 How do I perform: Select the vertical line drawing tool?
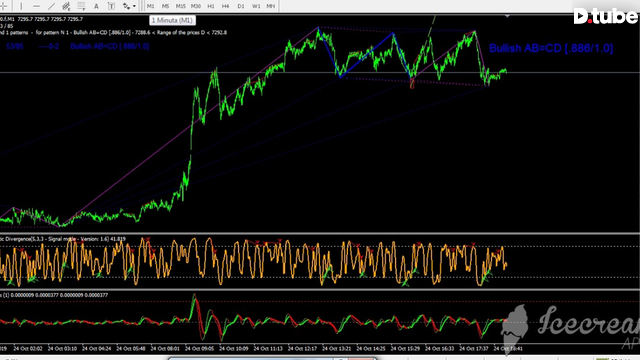pyautogui.click(x=21, y=6)
